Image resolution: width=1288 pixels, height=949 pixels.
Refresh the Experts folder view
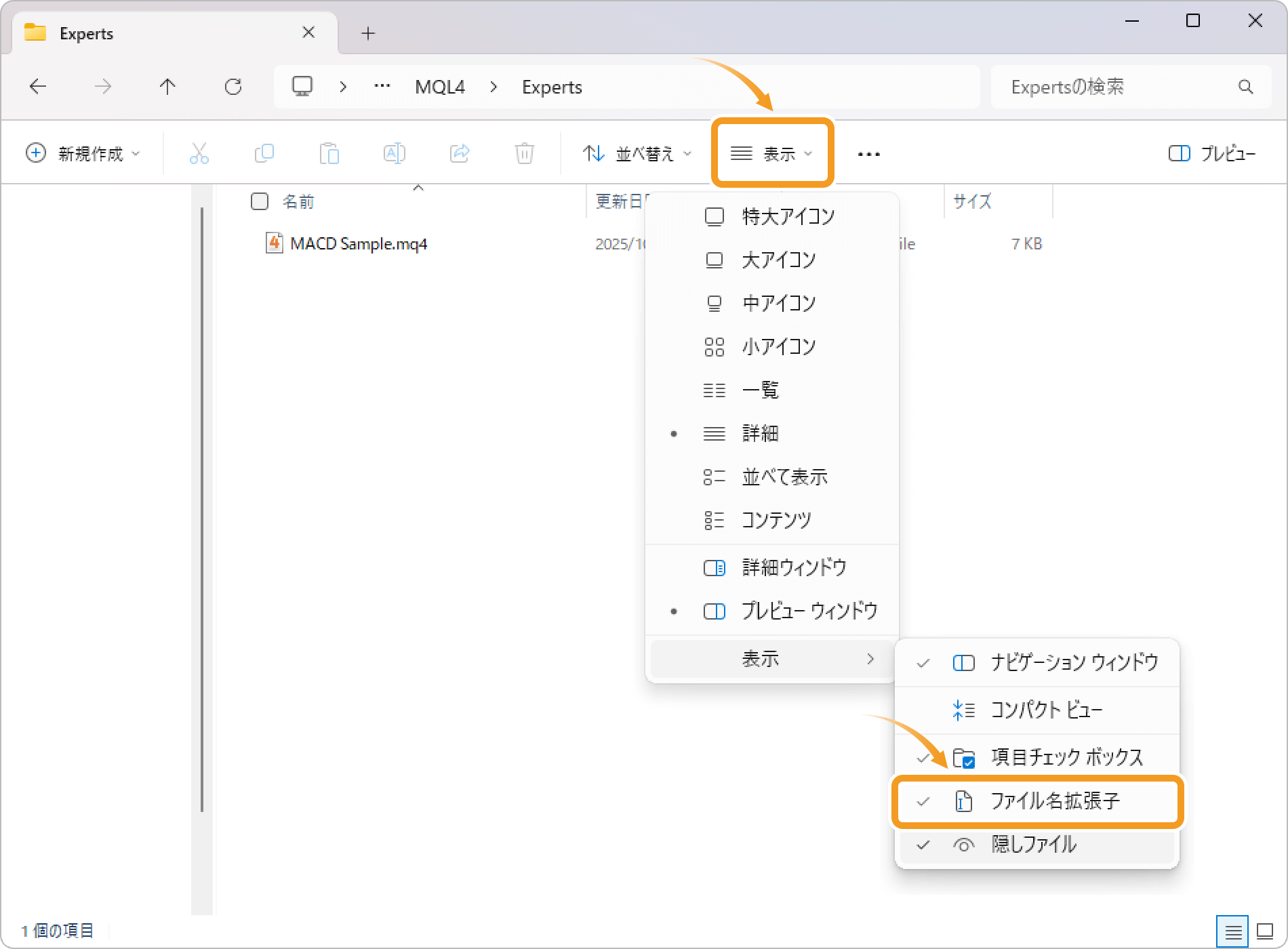coord(233,87)
